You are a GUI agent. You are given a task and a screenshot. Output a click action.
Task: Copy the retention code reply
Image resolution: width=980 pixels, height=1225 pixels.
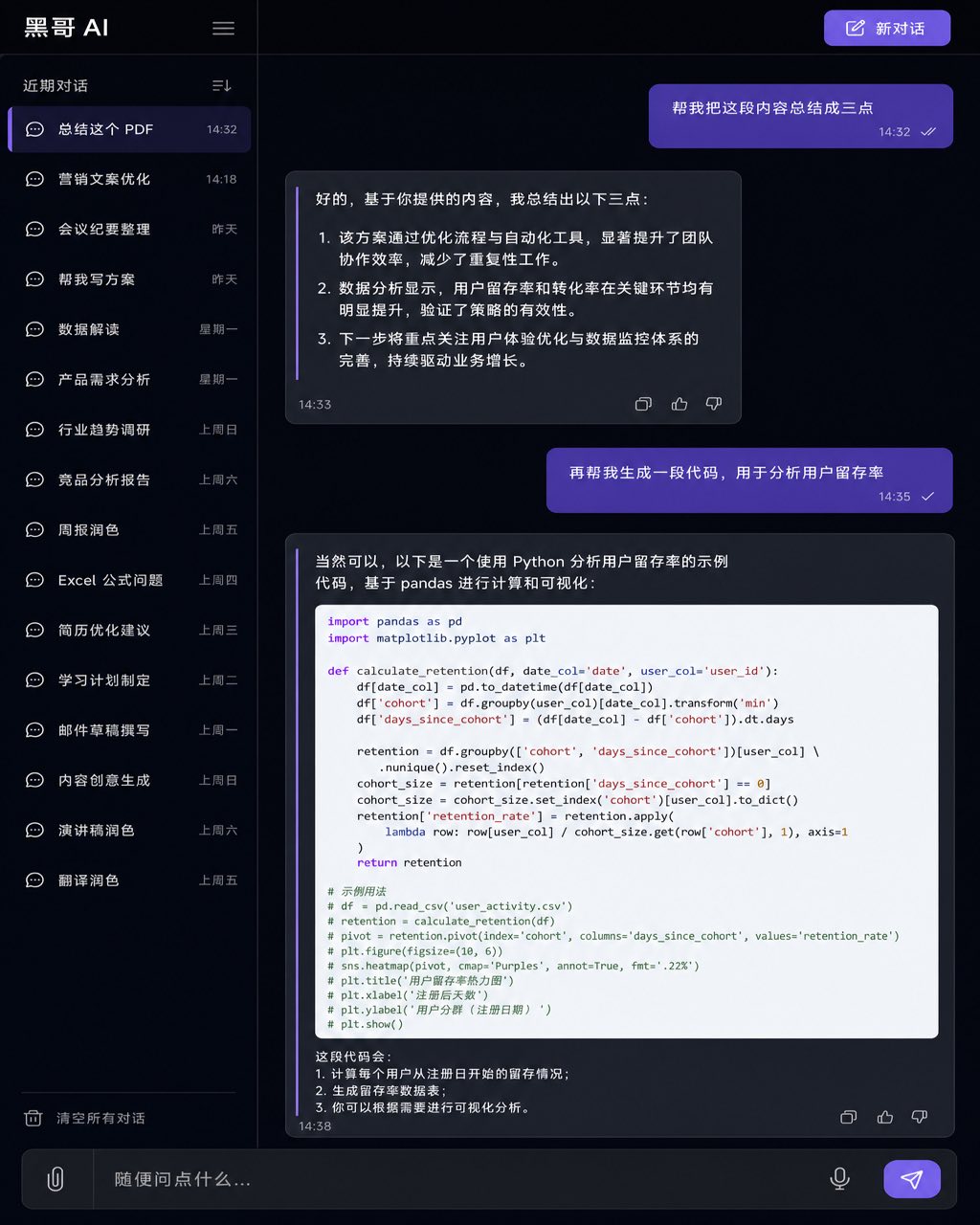pyautogui.click(x=848, y=1117)
